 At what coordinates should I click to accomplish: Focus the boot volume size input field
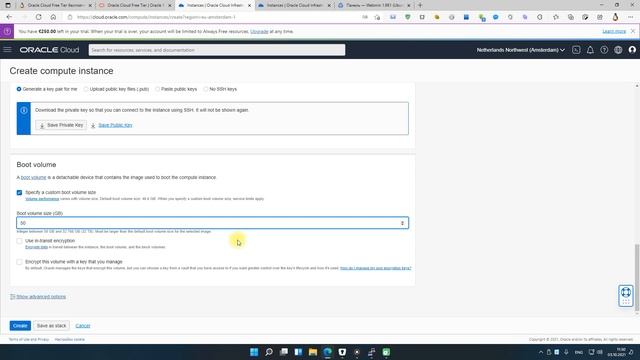click(212, 223)
